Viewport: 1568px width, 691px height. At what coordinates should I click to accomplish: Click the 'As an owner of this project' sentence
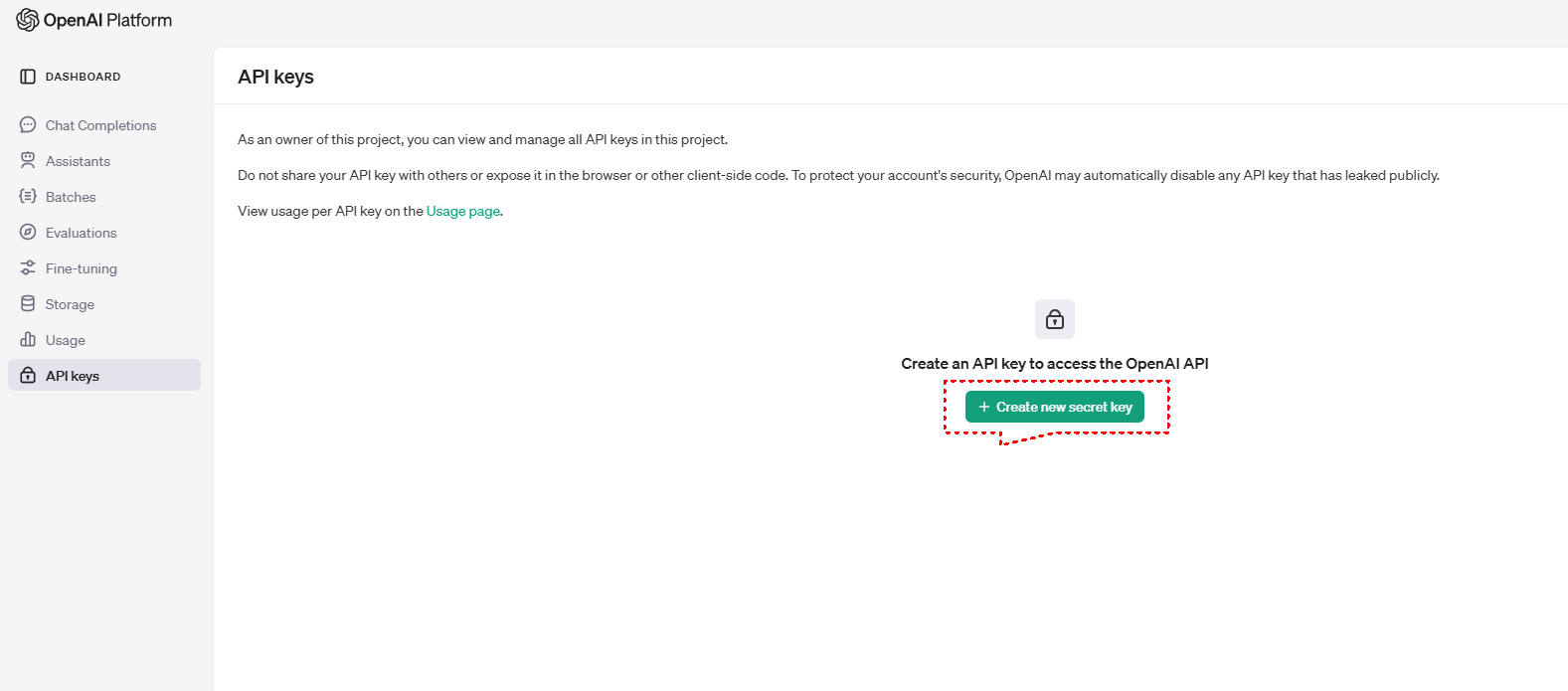tap(482, 139)
